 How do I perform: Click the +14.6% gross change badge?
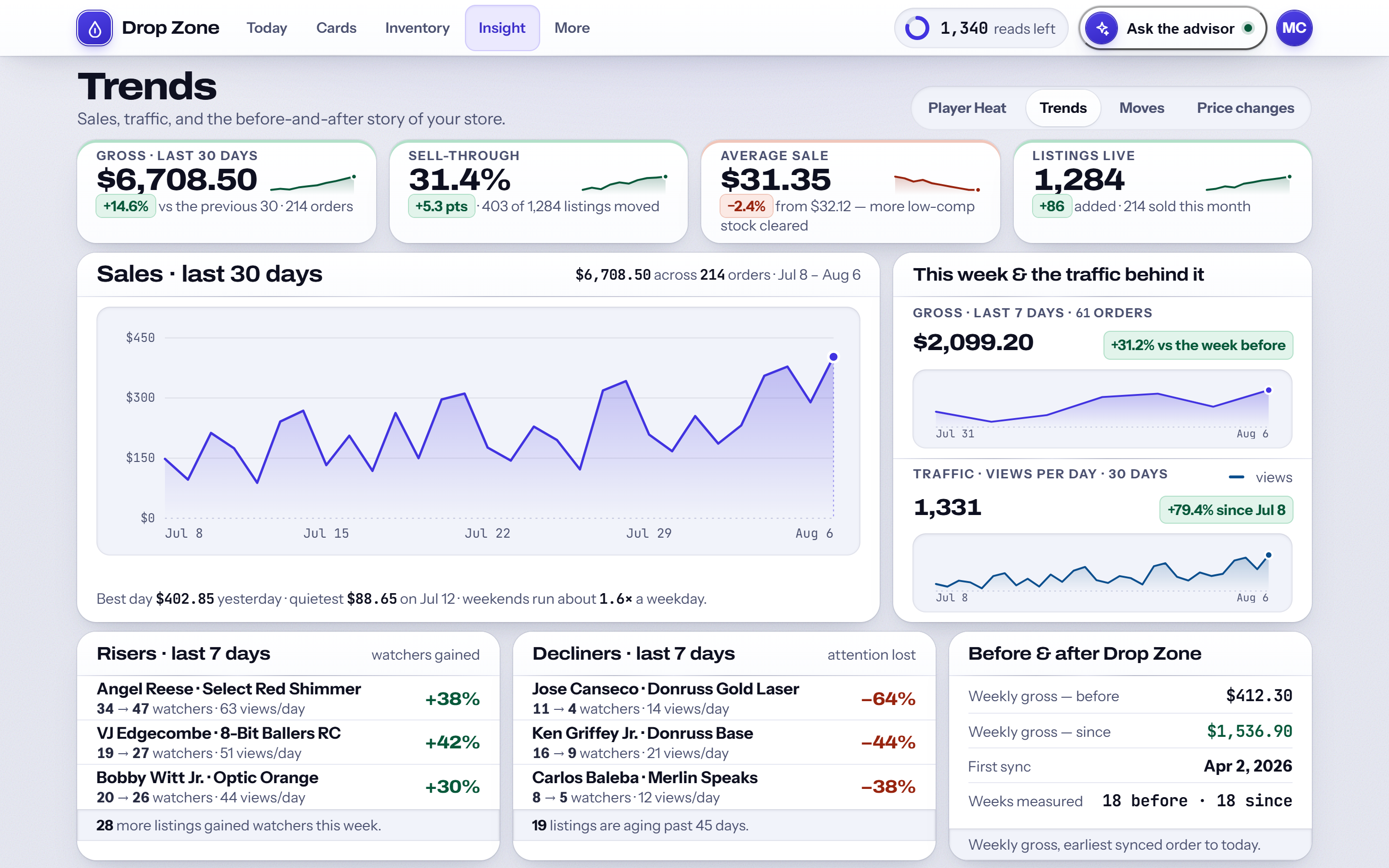(x=126, y=206)
